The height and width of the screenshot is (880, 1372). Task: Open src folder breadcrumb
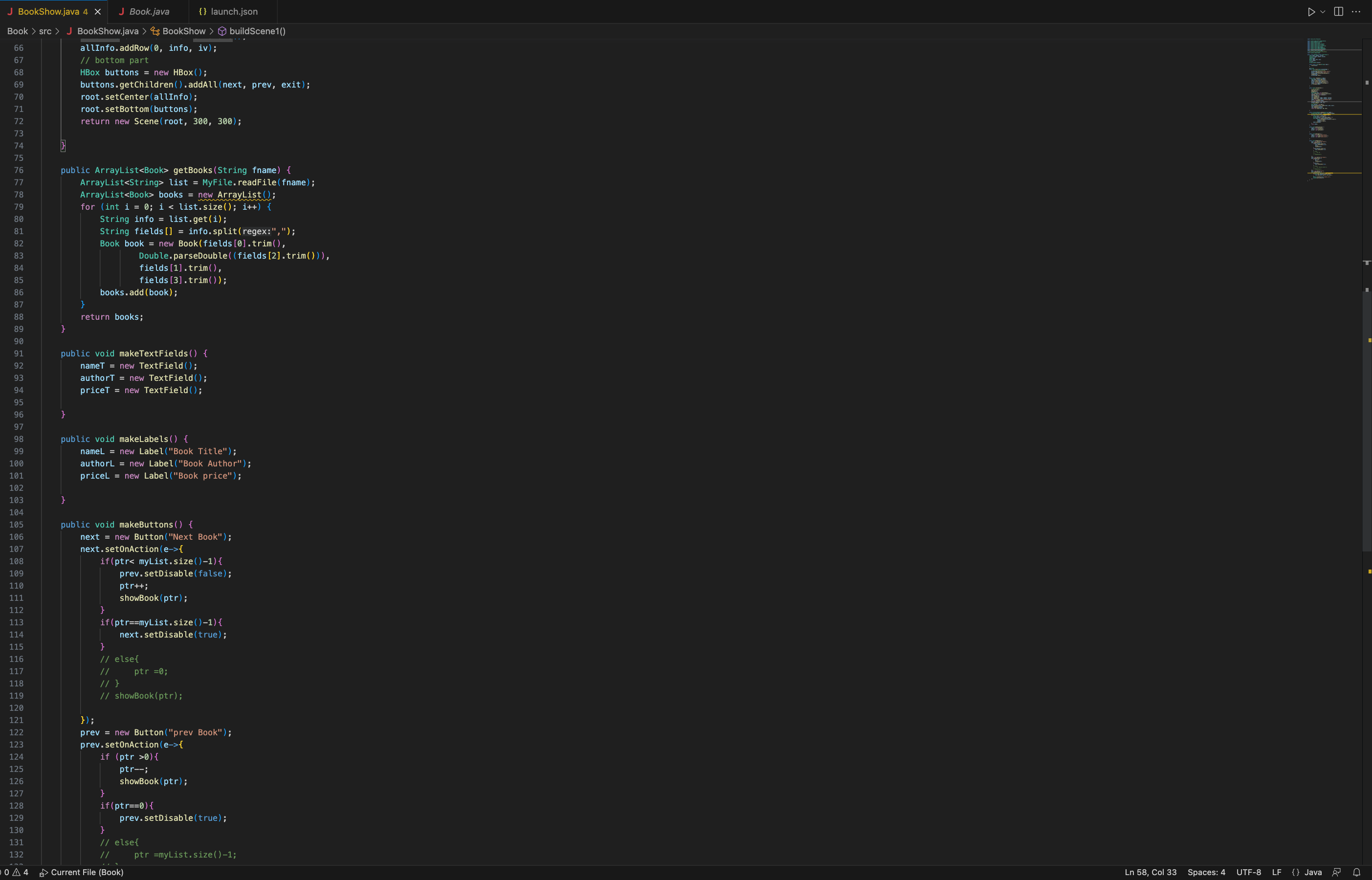coord(45,31)
